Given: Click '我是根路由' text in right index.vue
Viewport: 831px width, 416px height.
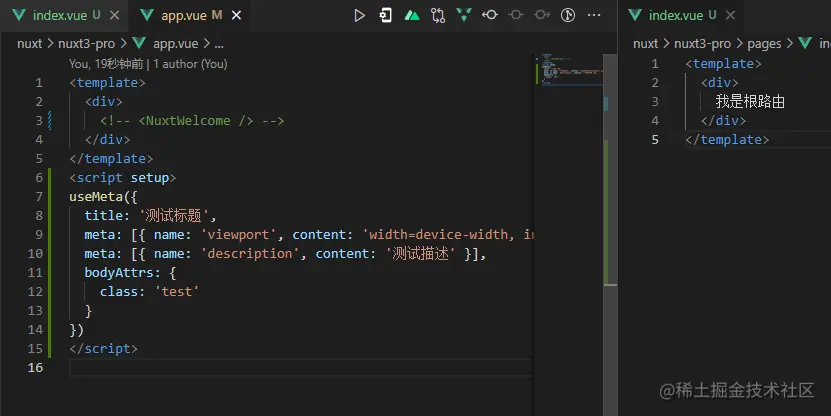Looking at the screenshot, I should click(750, 102).
